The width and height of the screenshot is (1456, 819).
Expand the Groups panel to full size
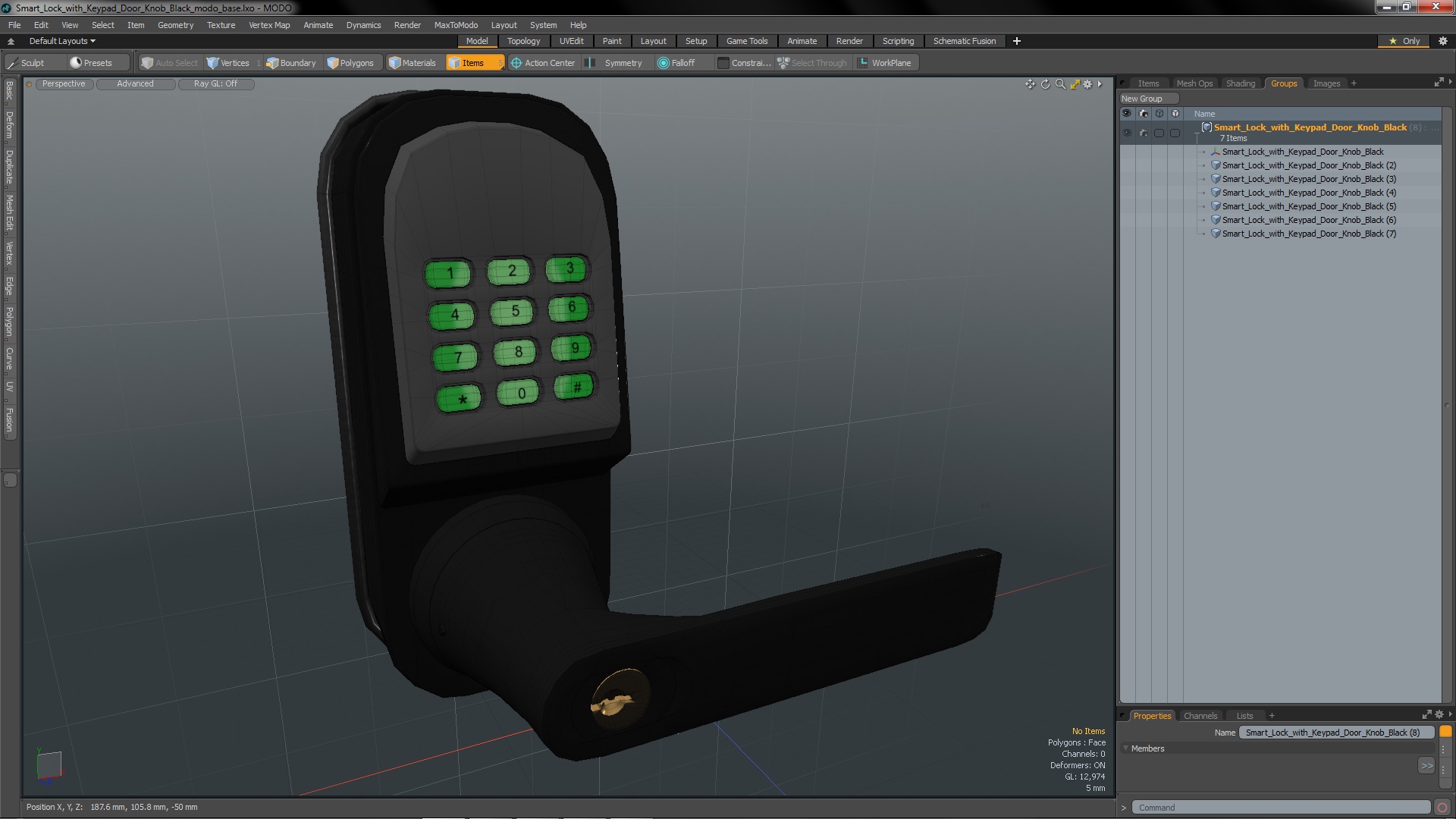1439,83
